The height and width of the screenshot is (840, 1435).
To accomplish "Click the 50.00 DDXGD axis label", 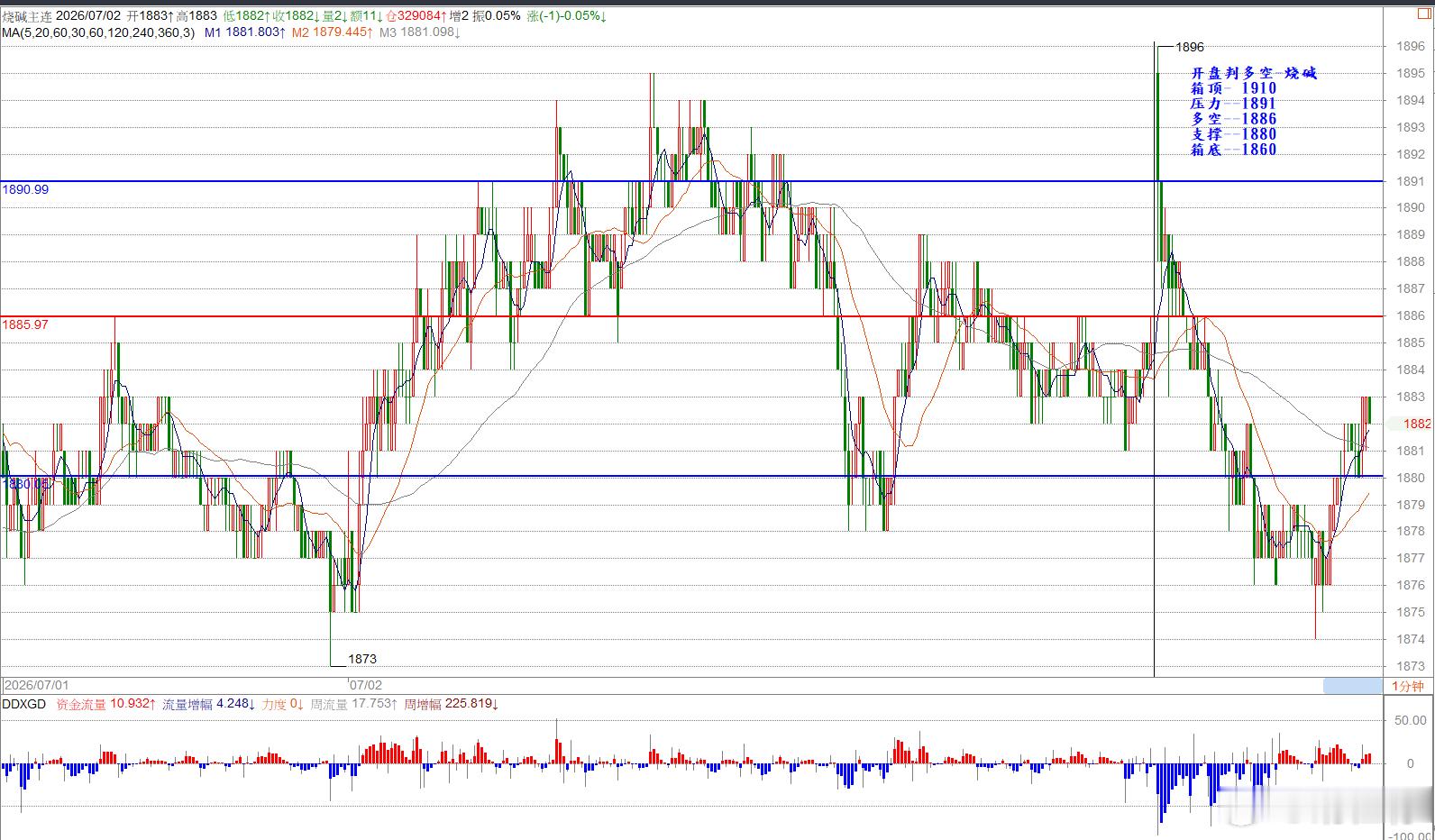I will tap(1411, 721).
